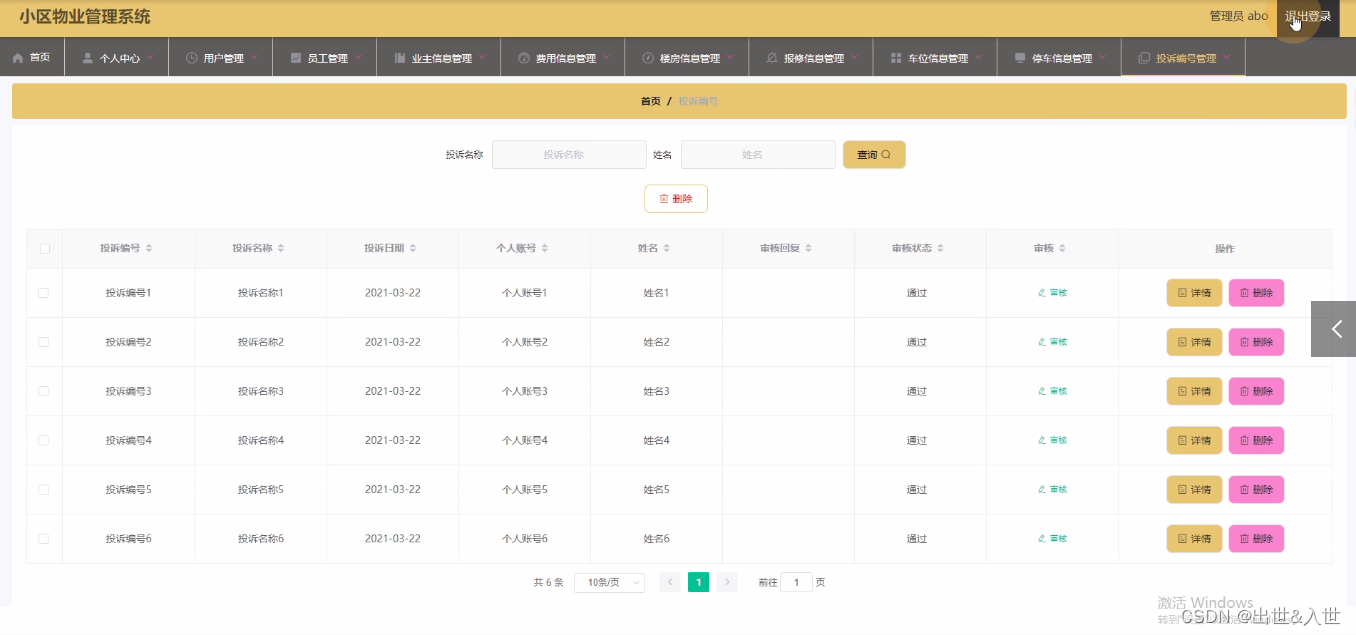
Task: Expand the 用户管理 menu arrow
Action: [254, 57]
